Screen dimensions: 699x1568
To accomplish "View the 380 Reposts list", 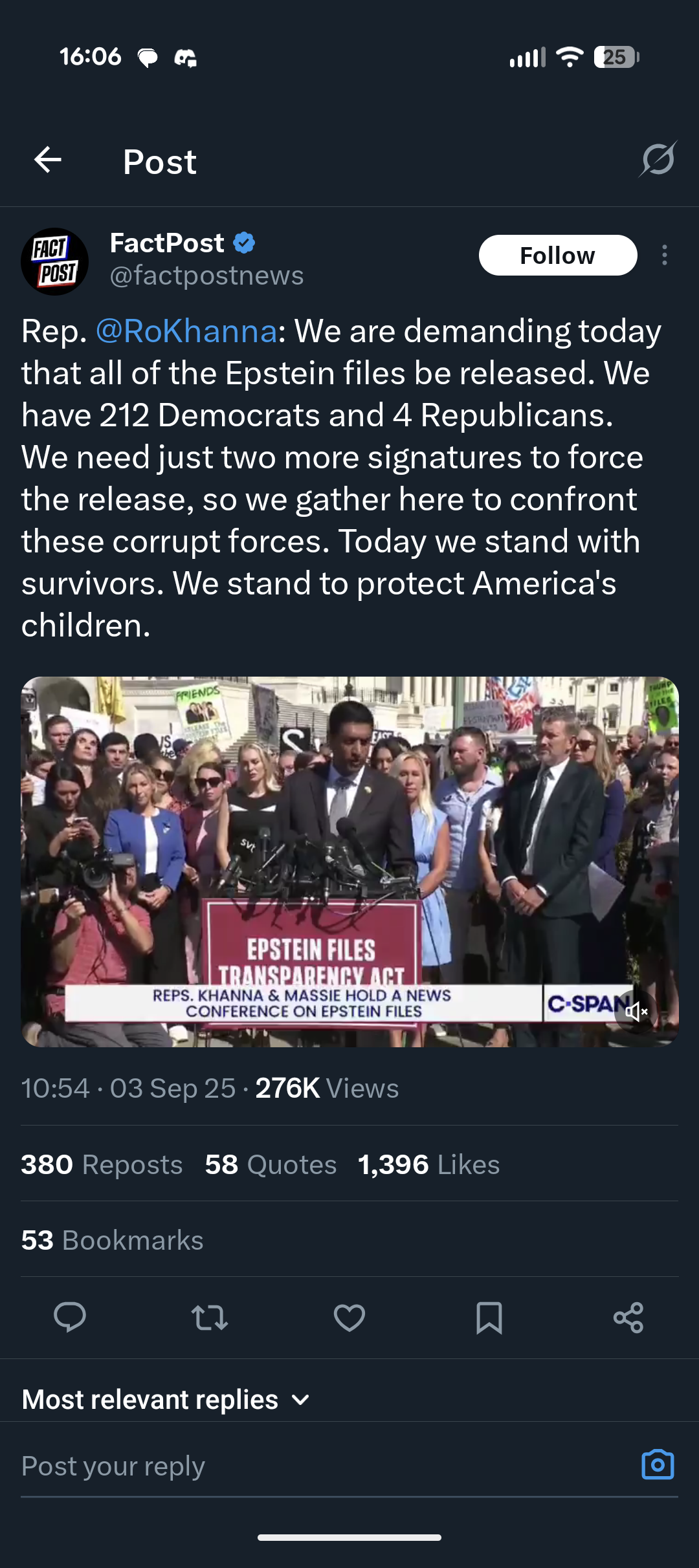I will coord(102,1164).
